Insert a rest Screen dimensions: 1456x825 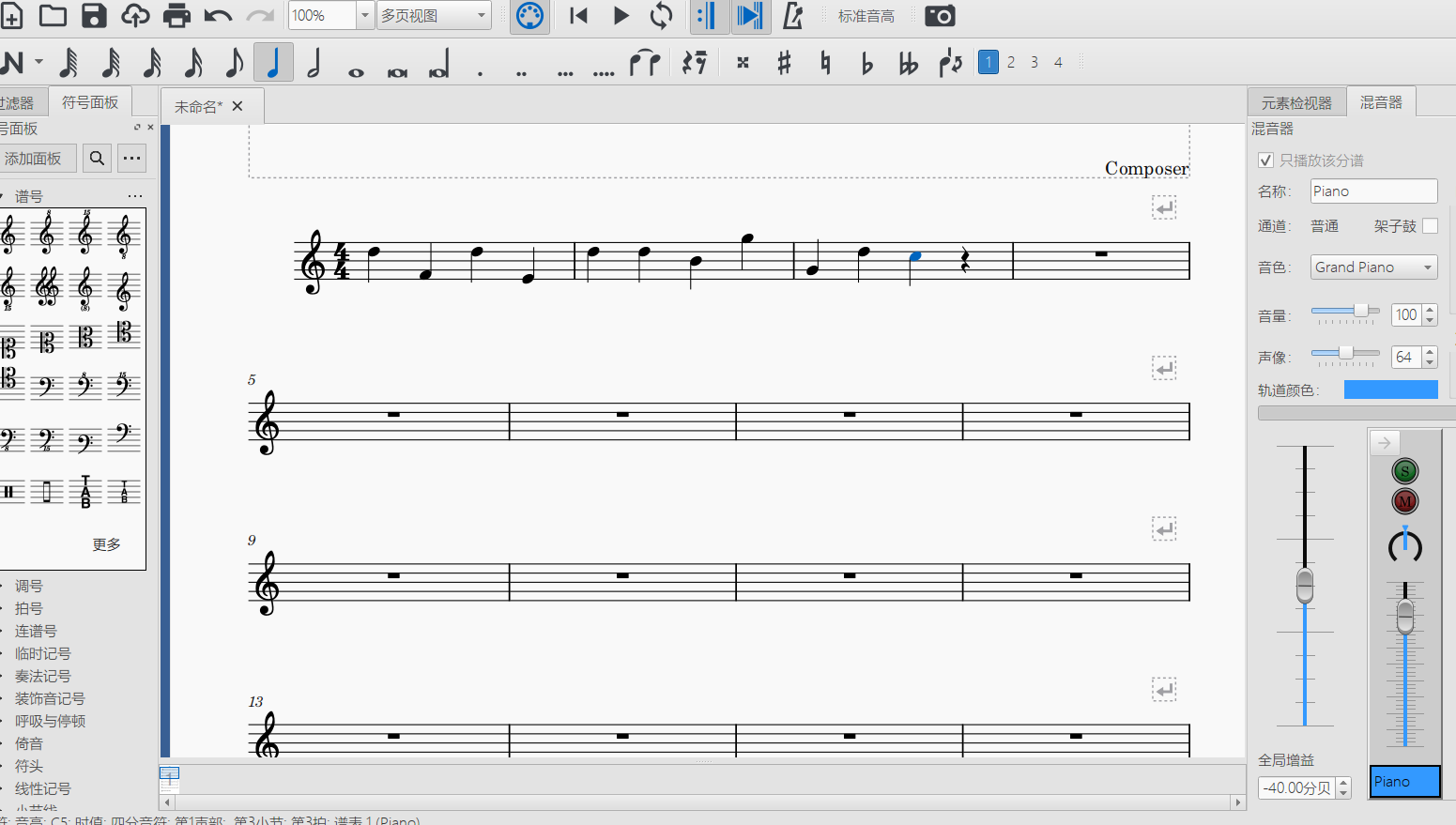695,63
